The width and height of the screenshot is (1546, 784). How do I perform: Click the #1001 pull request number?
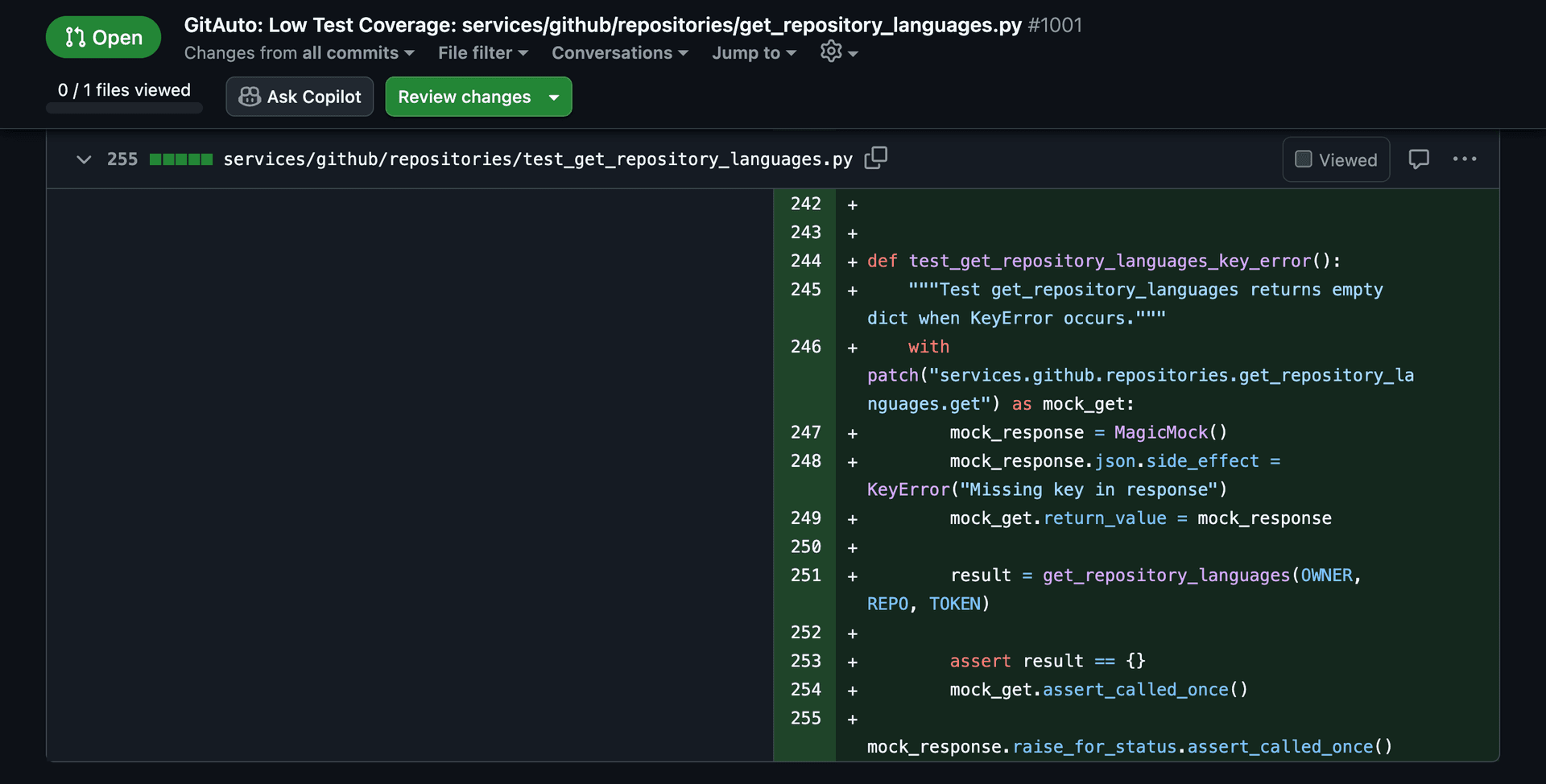pyautogui.click(x=1055, y=25)
